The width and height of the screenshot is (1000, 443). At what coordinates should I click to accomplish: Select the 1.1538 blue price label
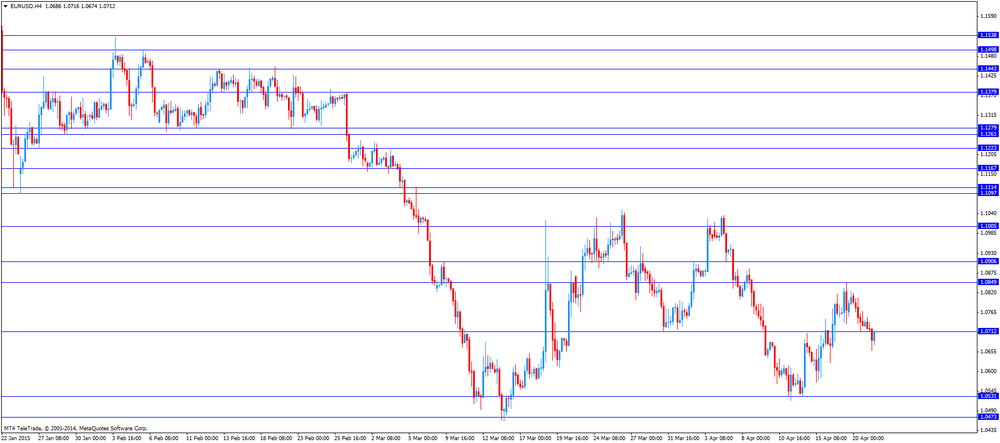(x=987, y=36)
